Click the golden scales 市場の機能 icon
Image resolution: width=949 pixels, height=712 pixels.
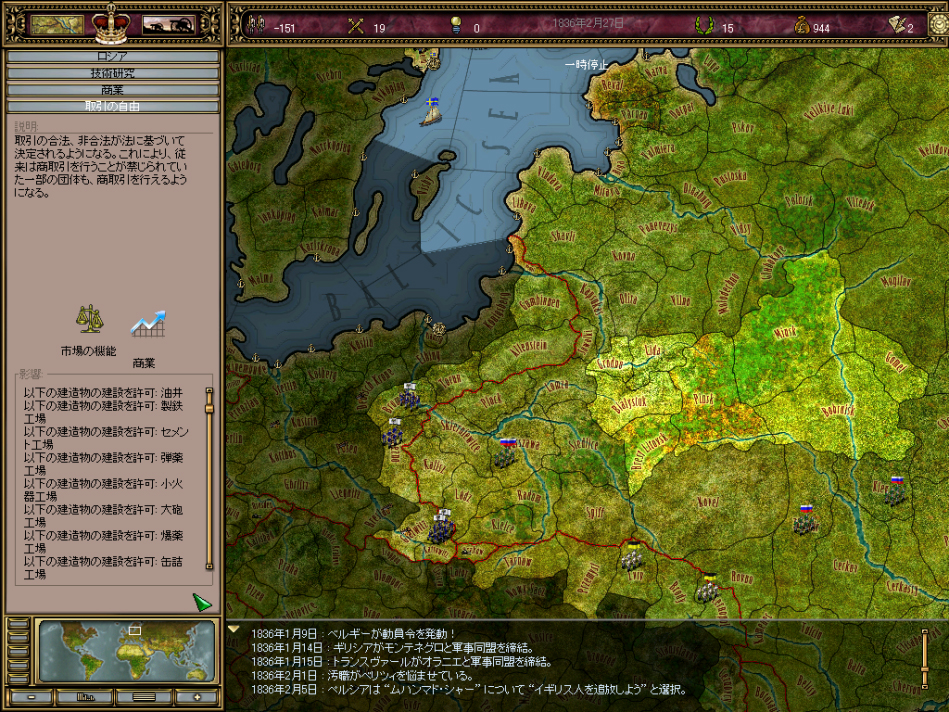(x=89, y=320)
